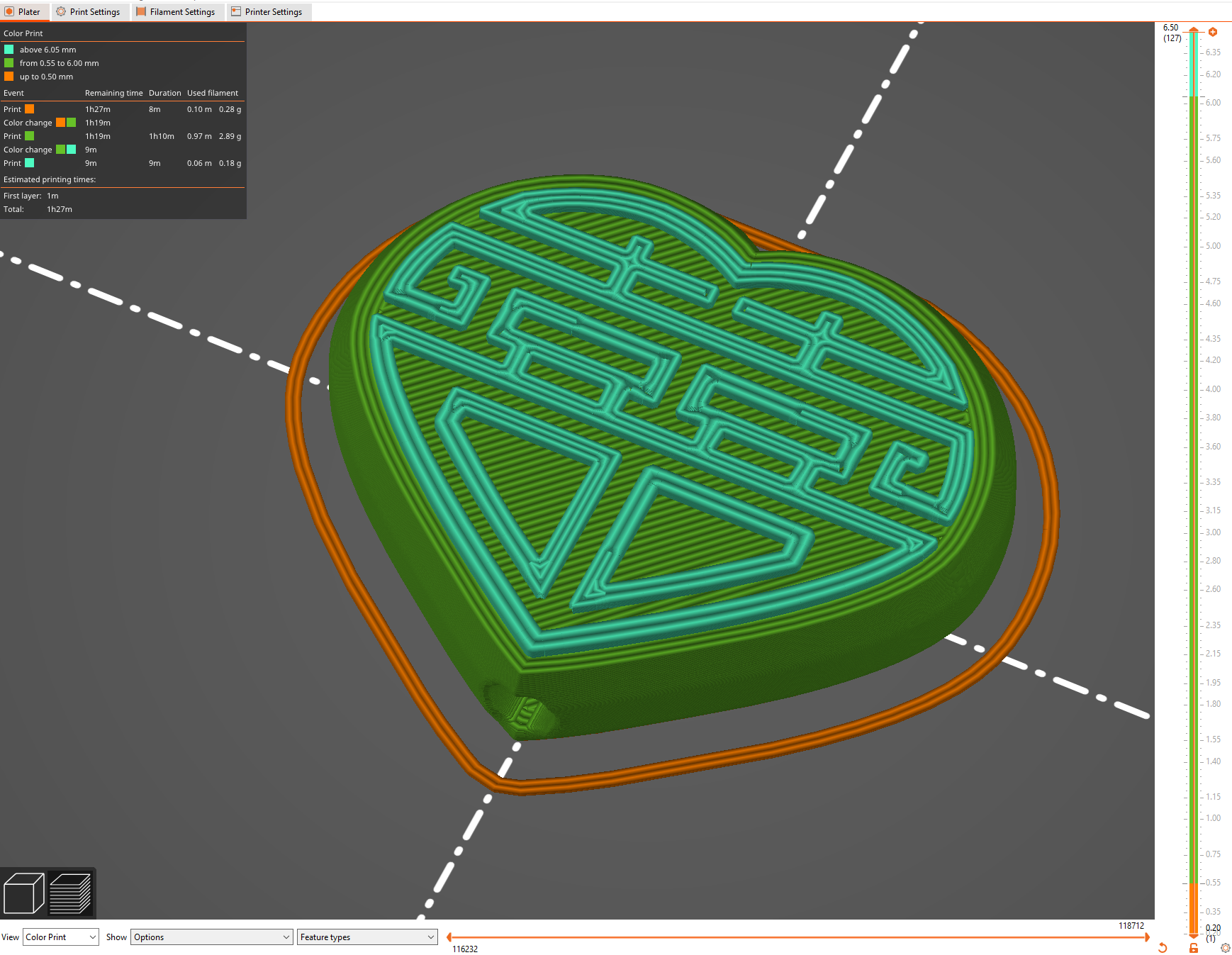
Task: Click the orange swatch for up to 0.50 mm
Action: 9,77
